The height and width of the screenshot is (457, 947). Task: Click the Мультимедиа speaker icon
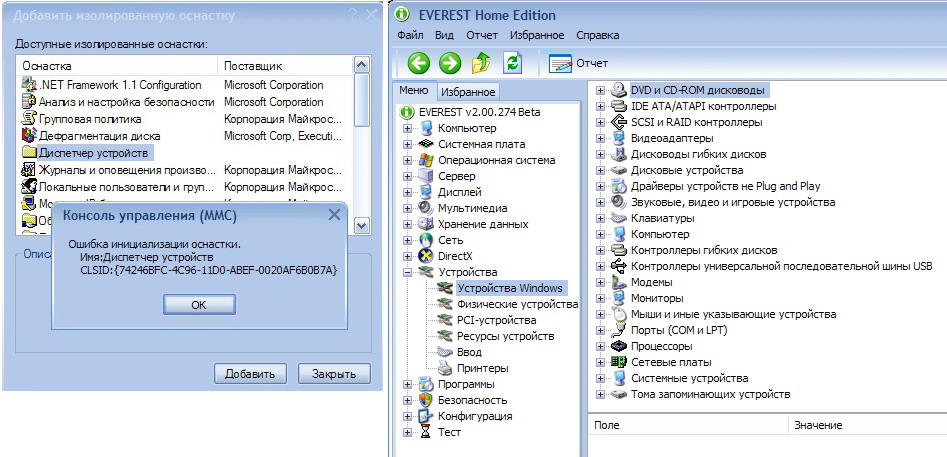(426, 208)
